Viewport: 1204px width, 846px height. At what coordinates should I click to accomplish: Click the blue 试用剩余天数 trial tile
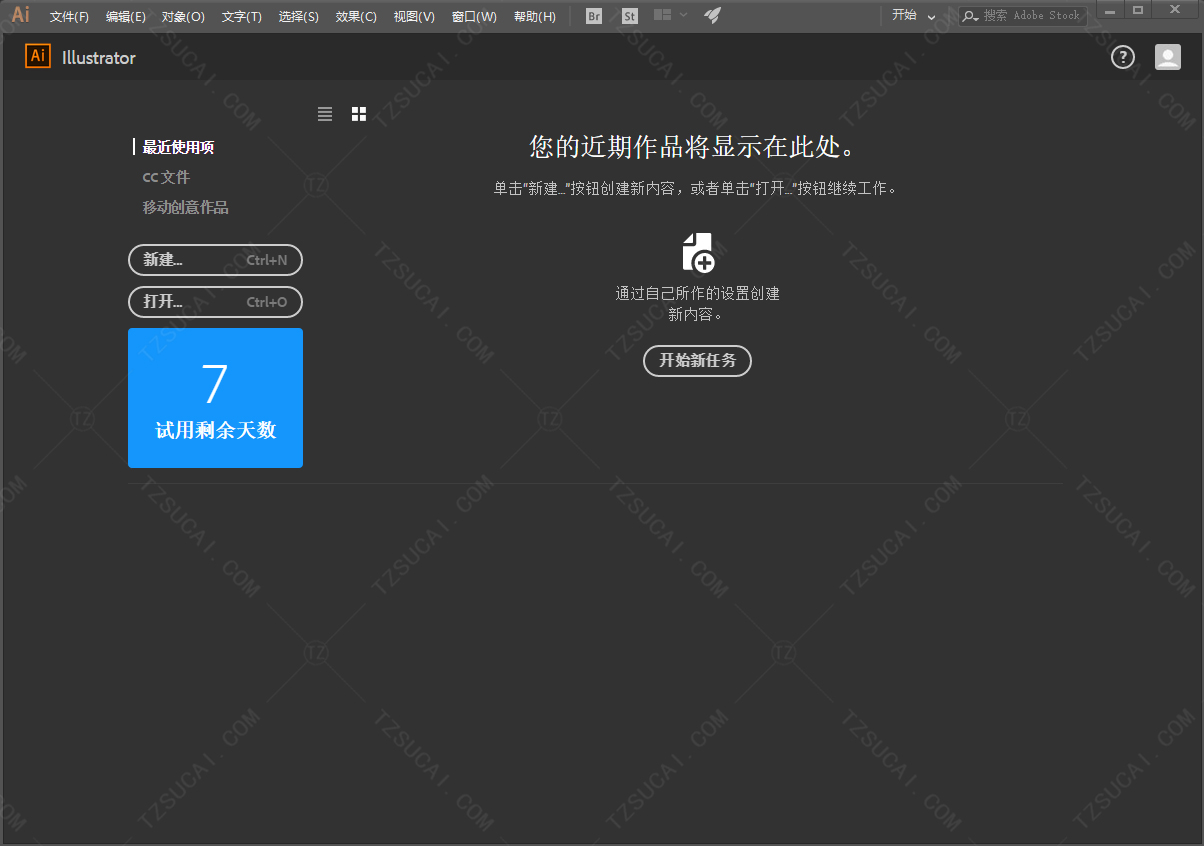(215, 398)
